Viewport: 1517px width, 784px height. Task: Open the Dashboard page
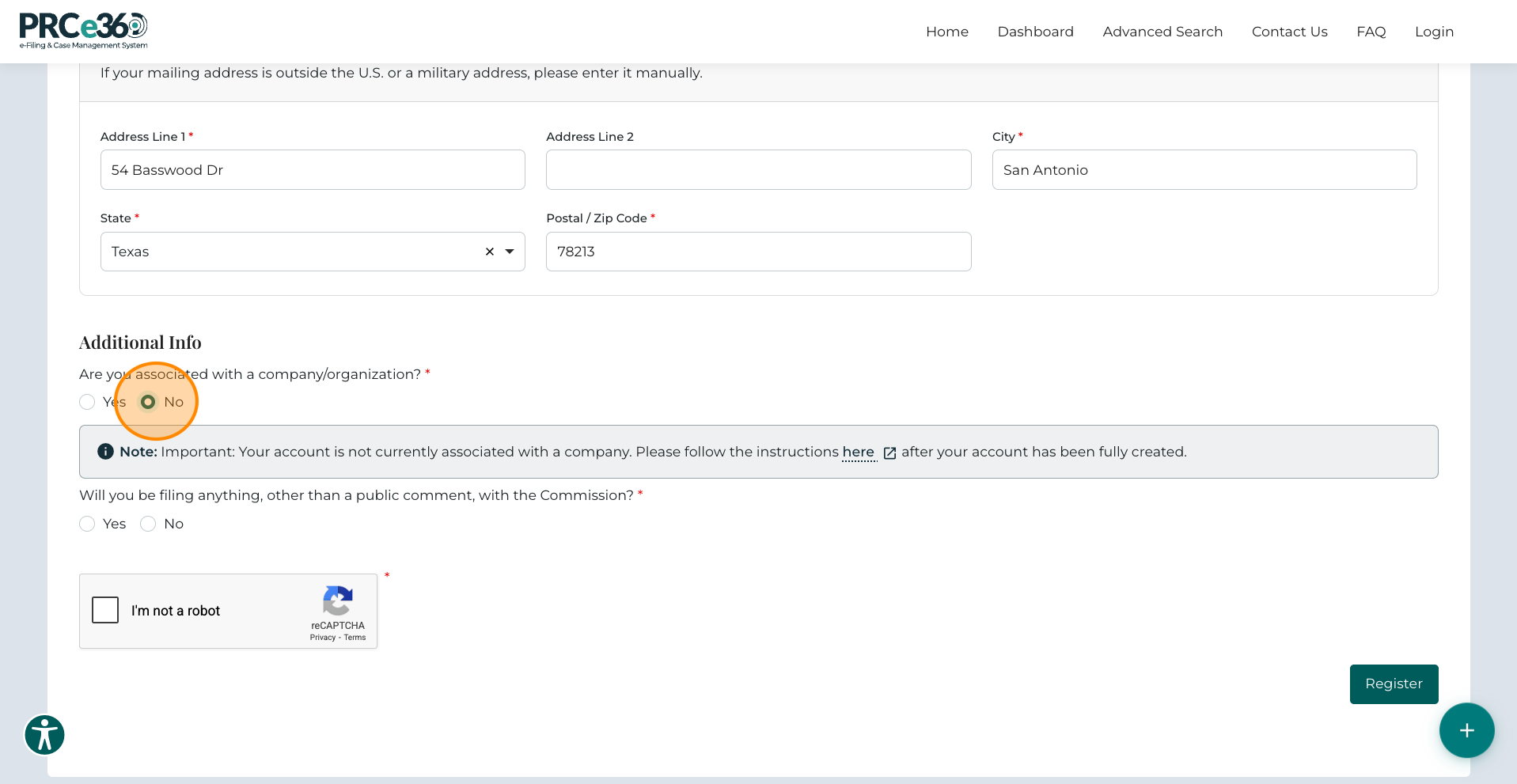pyautogui.click(x=1035, y=32)
